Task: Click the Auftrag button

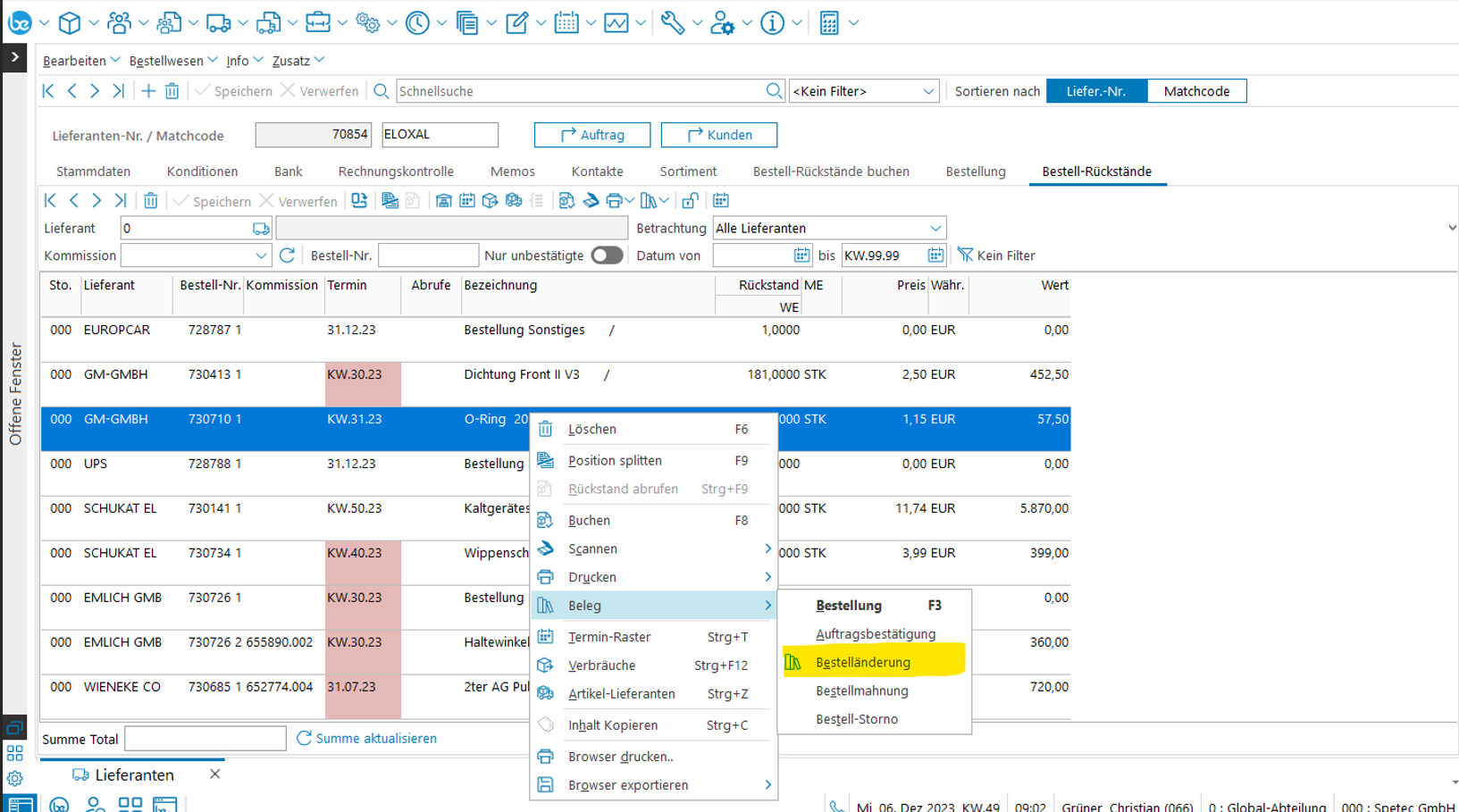Action: [592, 135]
